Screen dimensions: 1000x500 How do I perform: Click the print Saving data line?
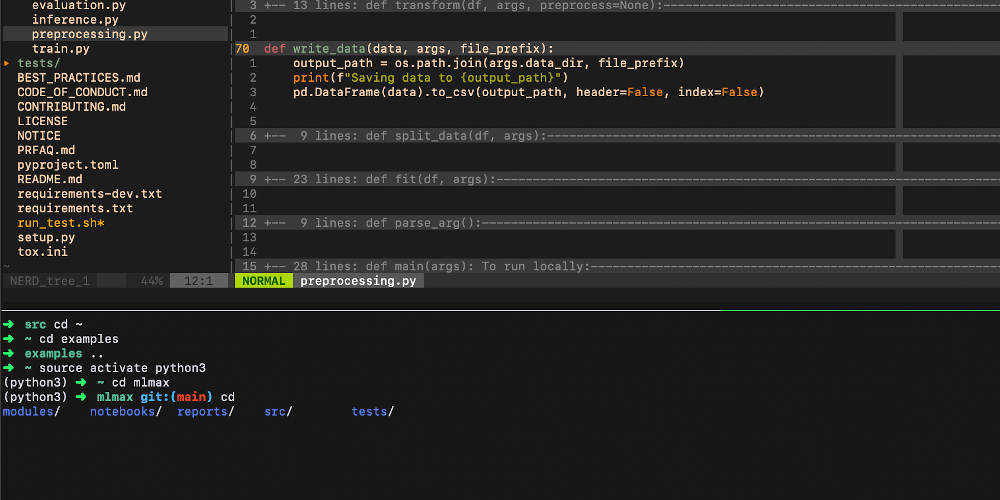click(430, 78)
